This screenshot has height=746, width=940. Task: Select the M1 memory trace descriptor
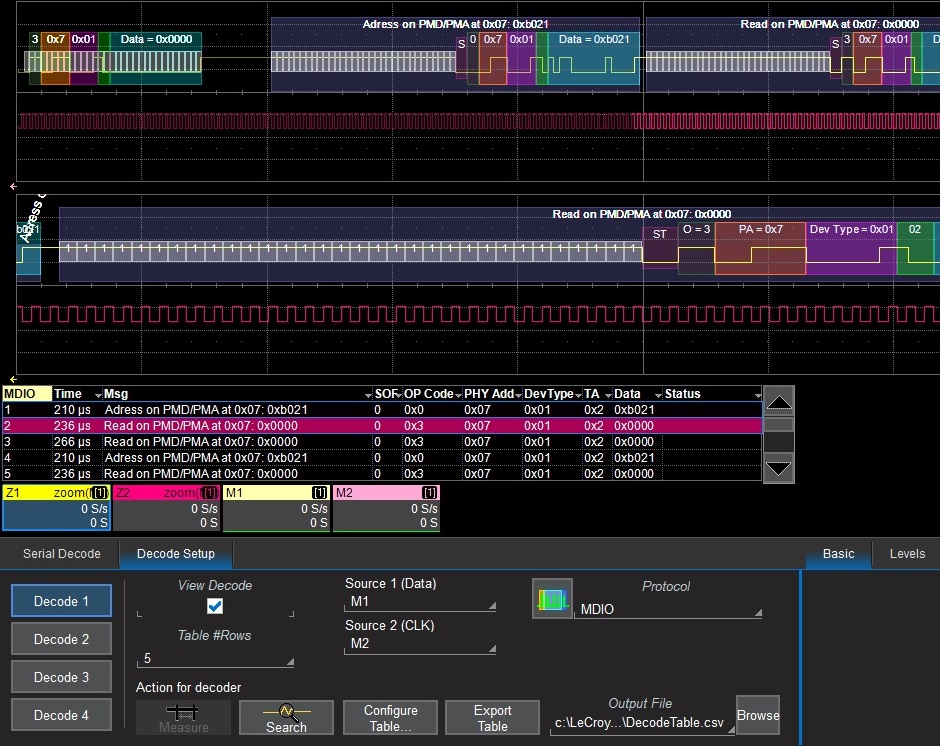276,508
